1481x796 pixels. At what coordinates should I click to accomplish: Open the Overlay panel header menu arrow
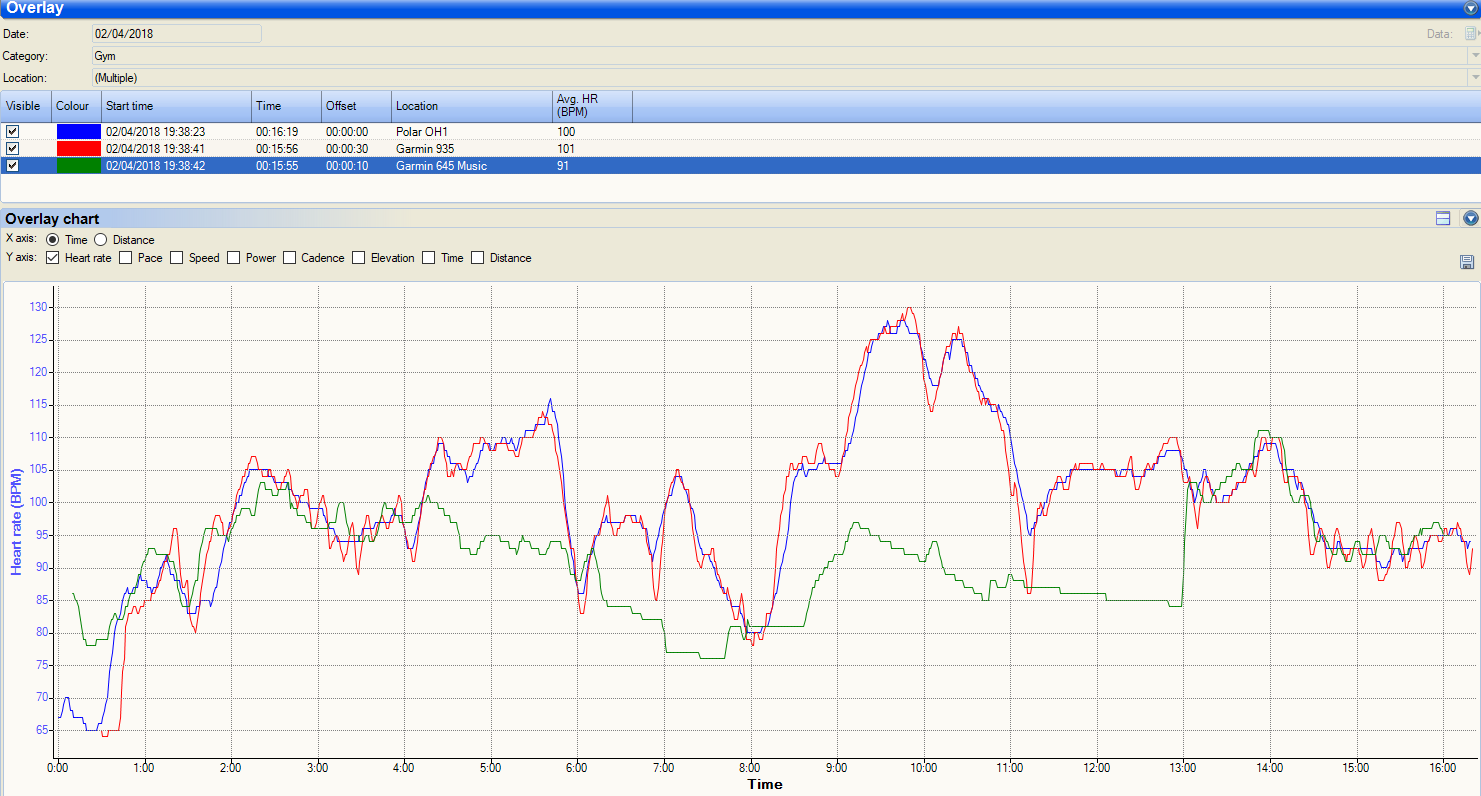pyautogui.click(x=1470, y=8)
